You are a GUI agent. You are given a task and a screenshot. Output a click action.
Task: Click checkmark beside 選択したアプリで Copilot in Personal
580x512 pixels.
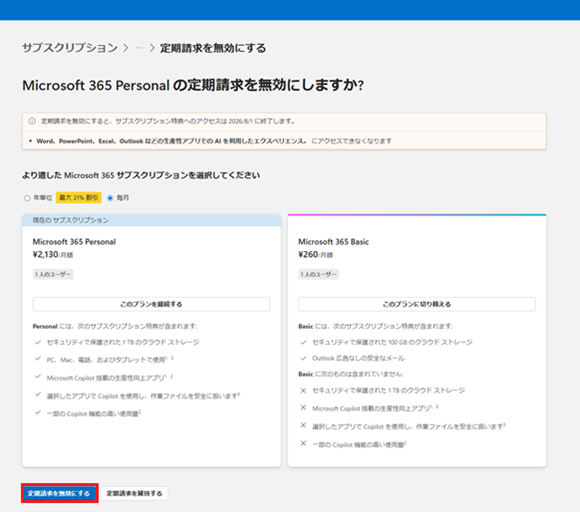pyautogui.click(x=38, y=394)
